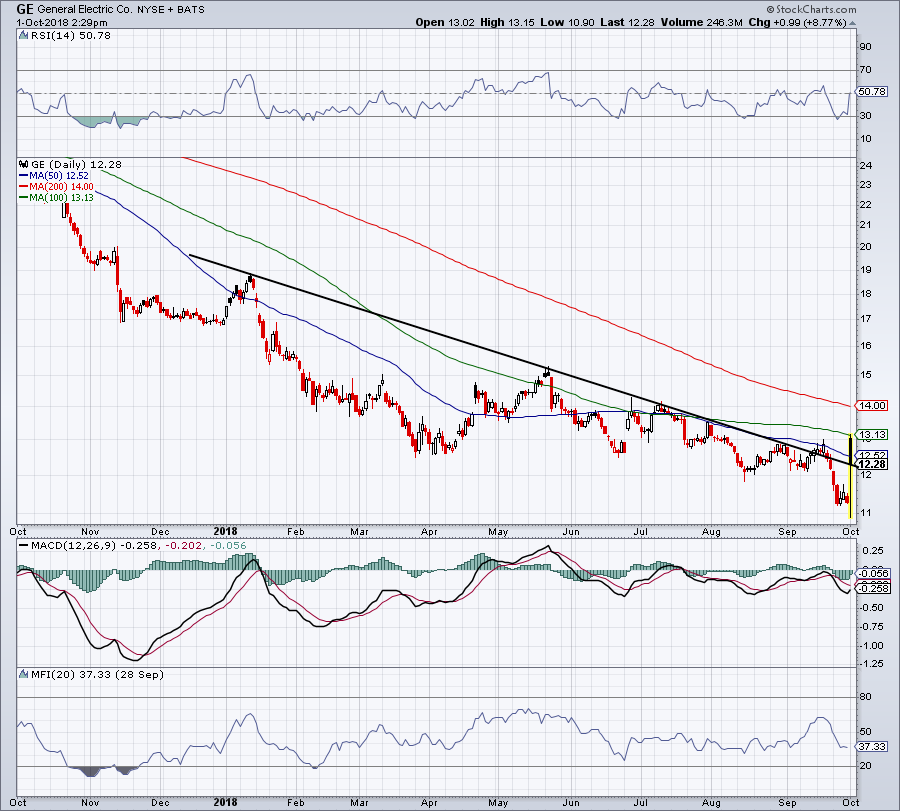Click the bold 12.28 last-price tag on right axis

click(x=872, y=464)
